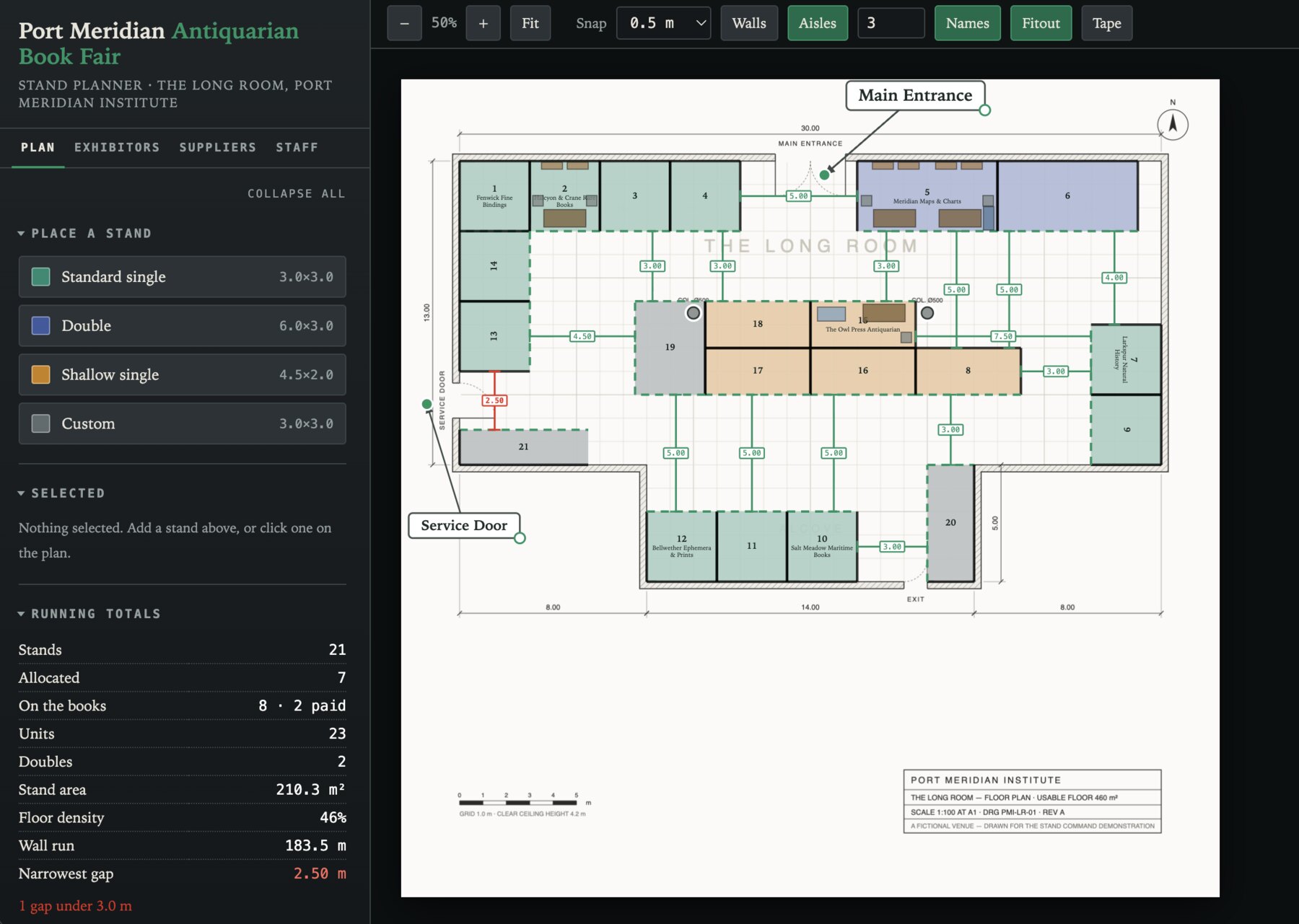Click the north compass icon
1299x924 pixels.
pos(1173,124)
